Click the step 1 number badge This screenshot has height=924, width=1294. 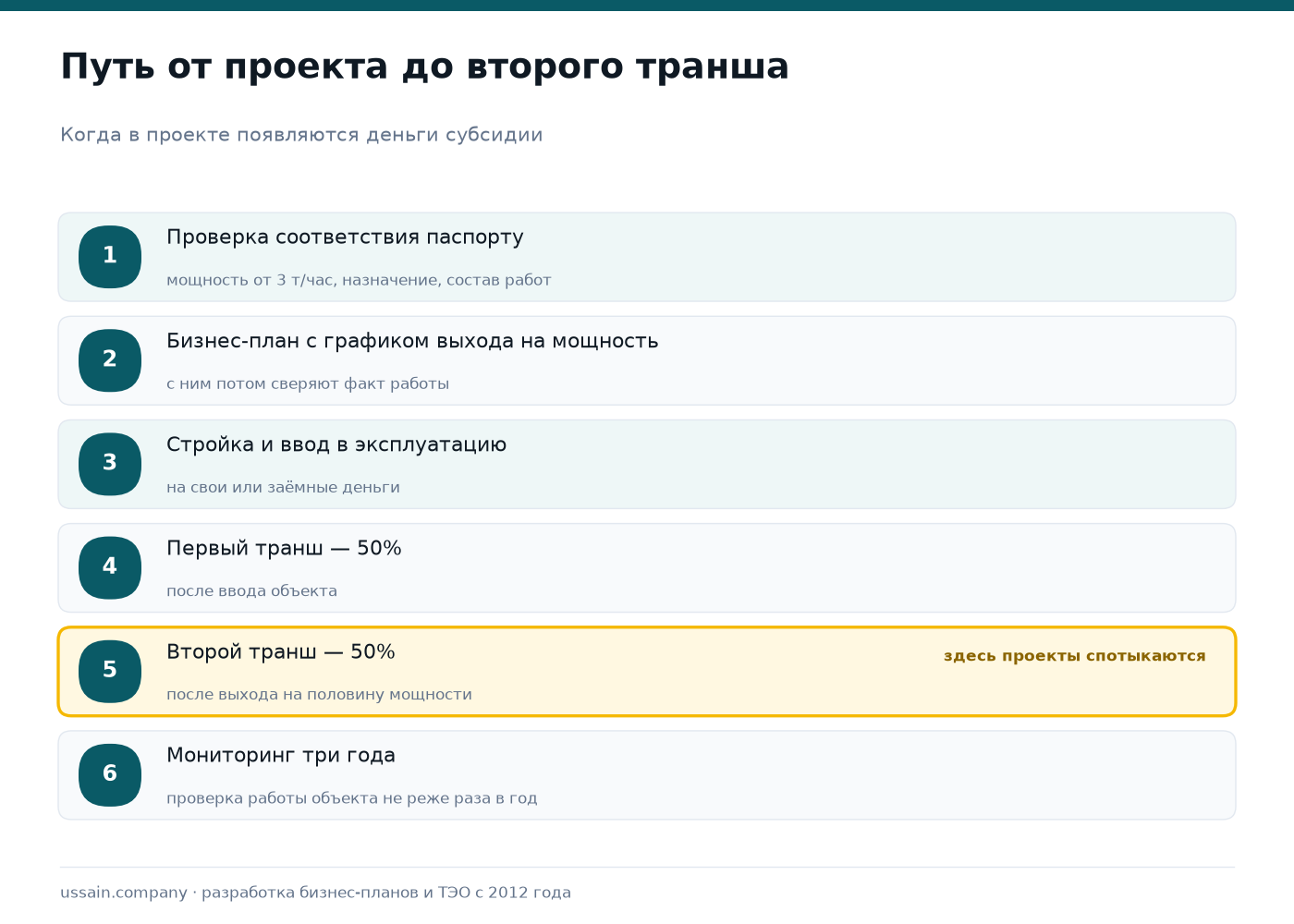pos(110,257)
